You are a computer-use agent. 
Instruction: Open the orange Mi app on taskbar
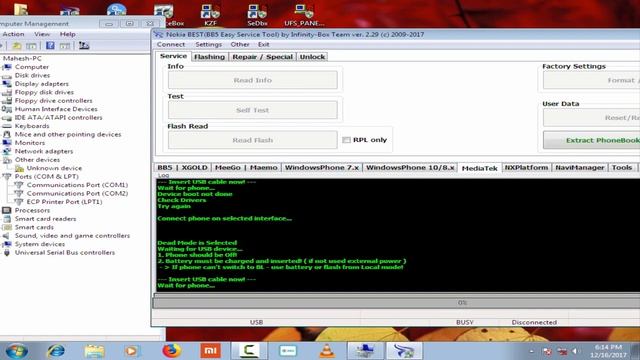click(x=210, y=351)
